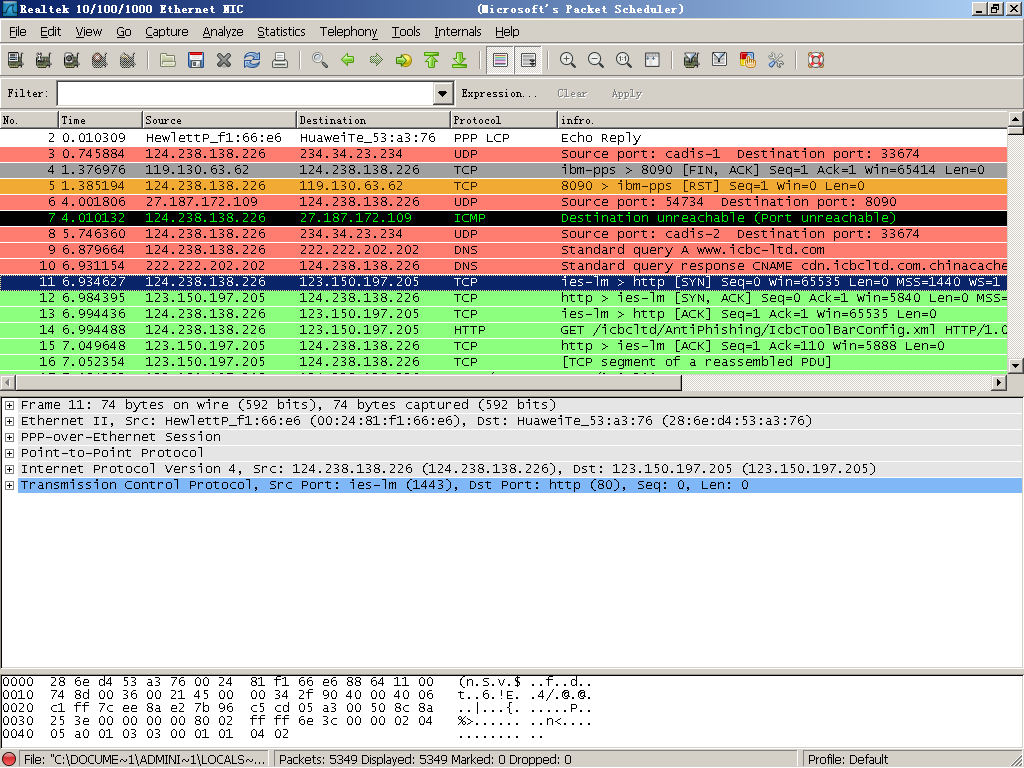Stop the running capture icon

tap(100, 60)
